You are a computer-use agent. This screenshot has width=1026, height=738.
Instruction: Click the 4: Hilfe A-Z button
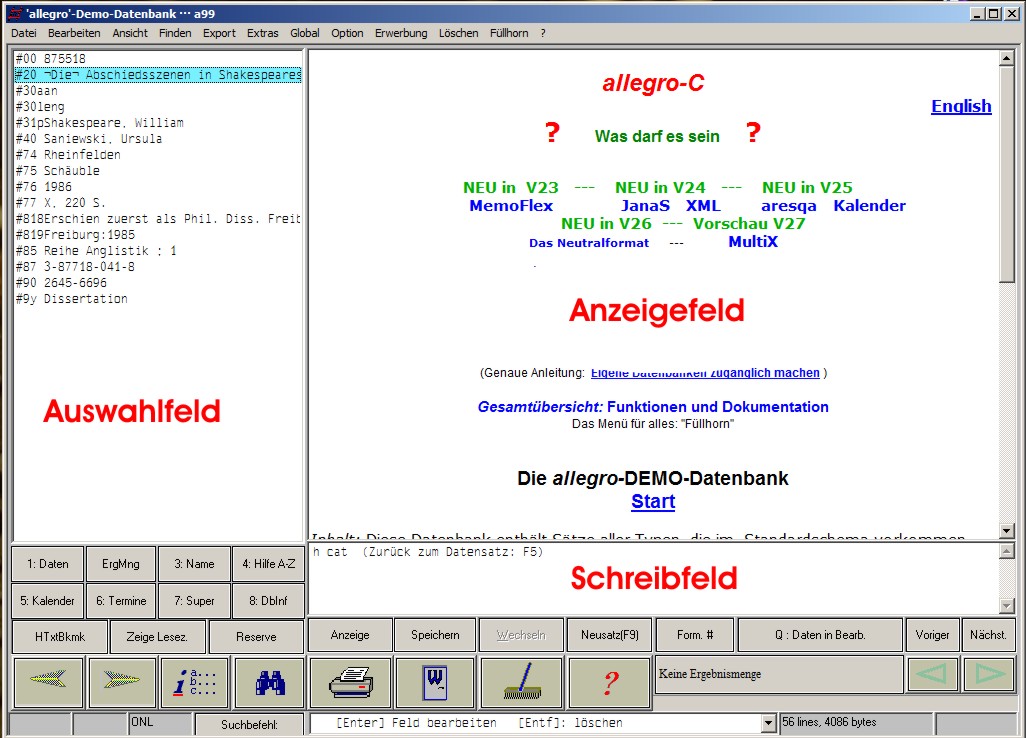(x=269, y=564)
